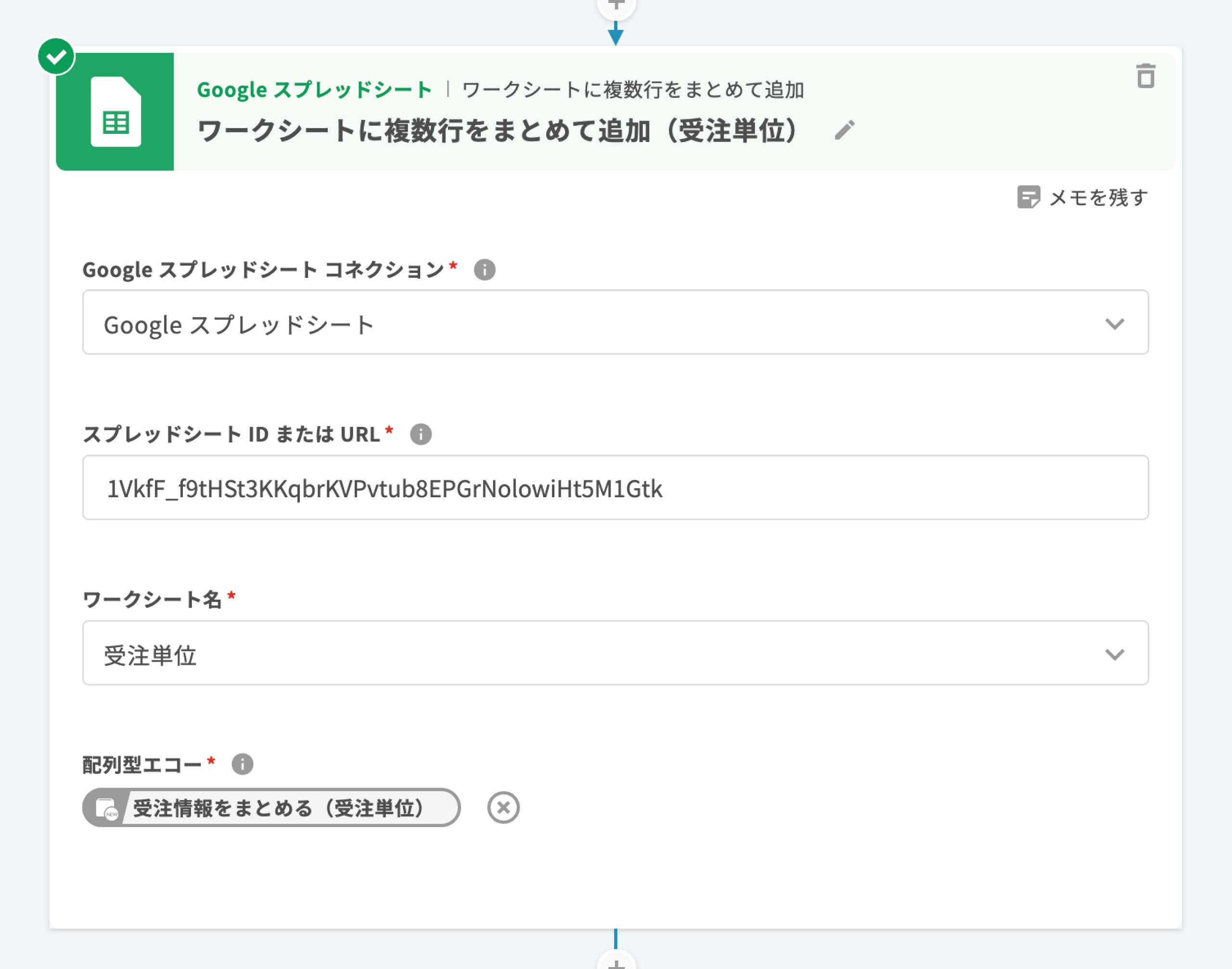Edit step title with pencil icon

tap(844, 130)
